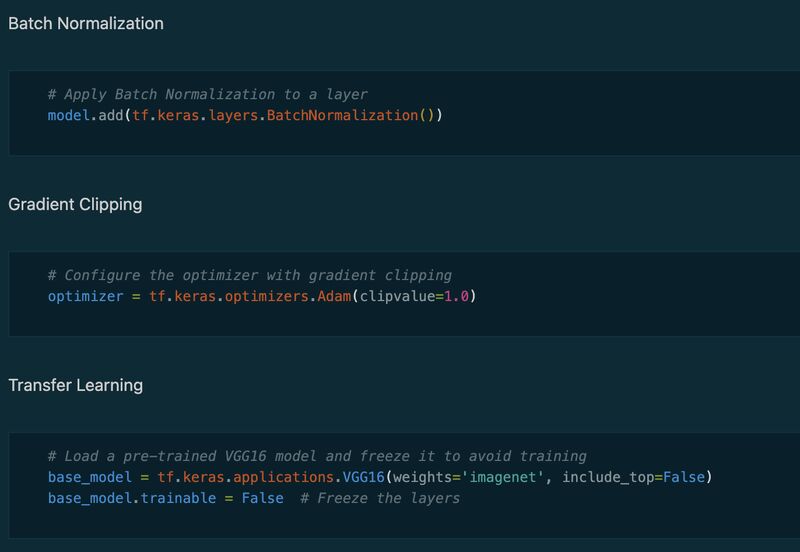Click the Batch Normalization heading
This screenshot has width=800, height=552.
coord(86,23)
